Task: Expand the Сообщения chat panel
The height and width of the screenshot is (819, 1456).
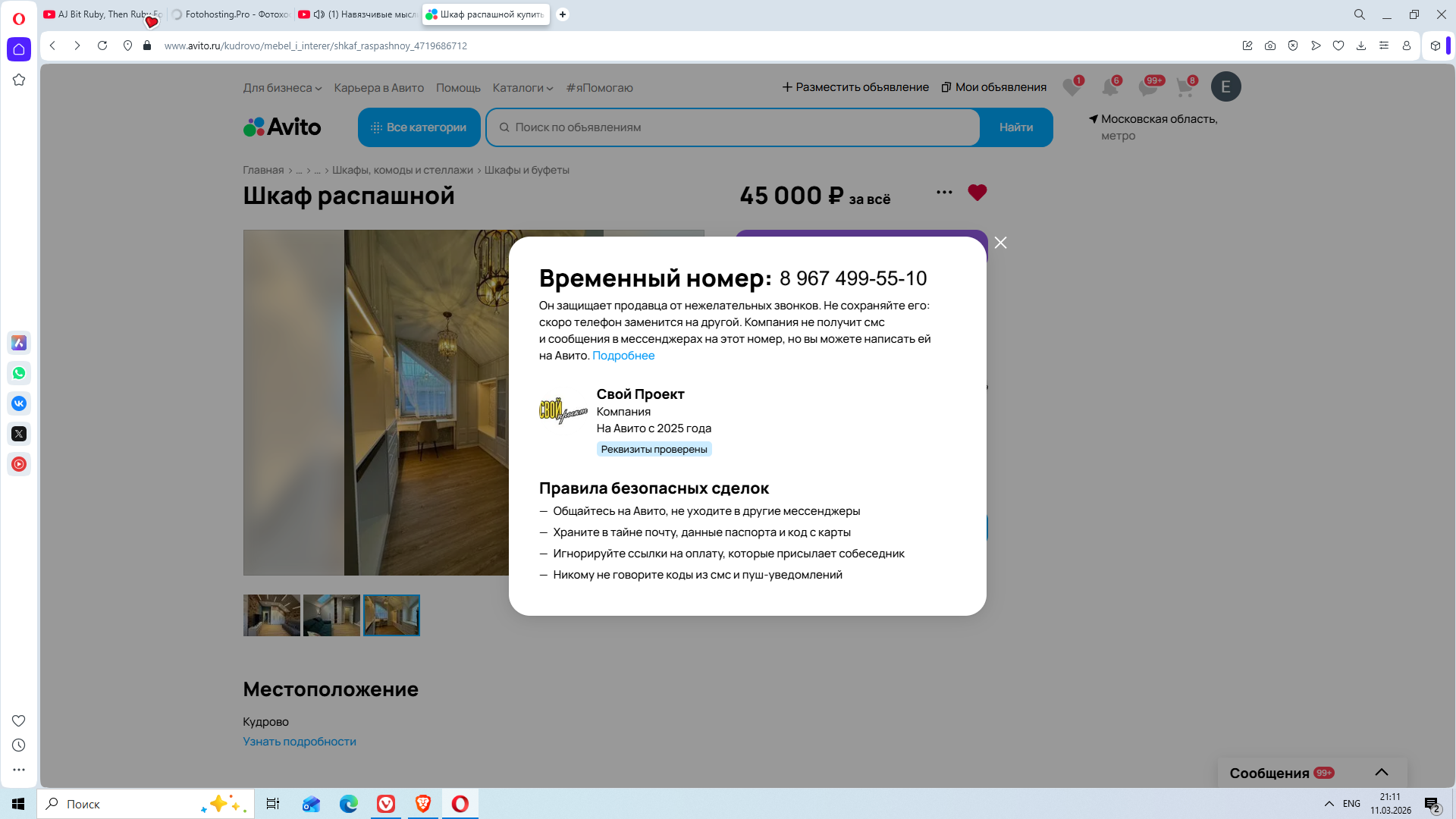Action: (1381, 773)
